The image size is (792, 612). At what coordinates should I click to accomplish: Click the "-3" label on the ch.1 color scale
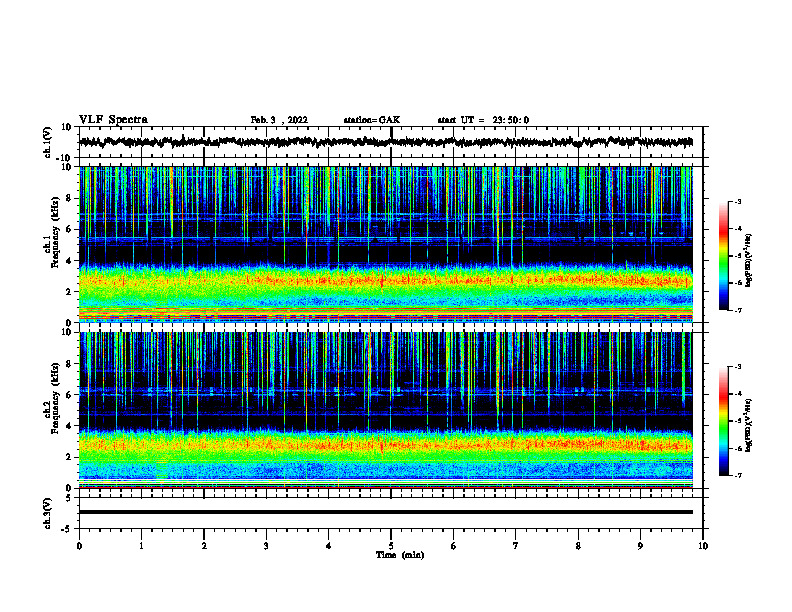pyautogui.click(x=738, y=202)
